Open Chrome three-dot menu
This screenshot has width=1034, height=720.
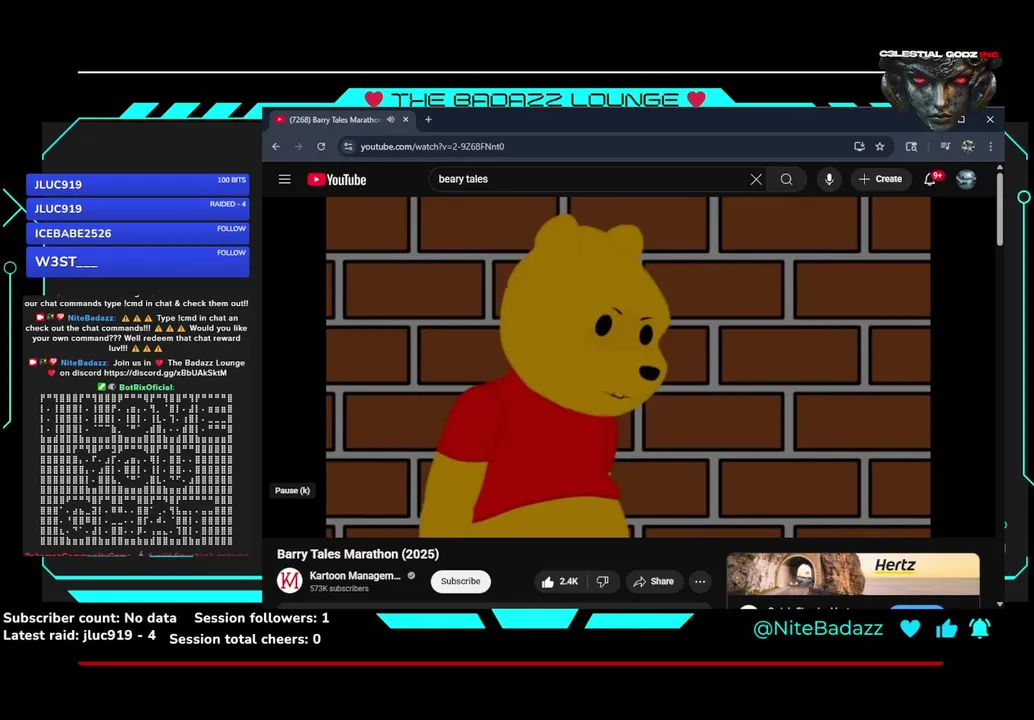pyautogui.click(x=990, y=146)
